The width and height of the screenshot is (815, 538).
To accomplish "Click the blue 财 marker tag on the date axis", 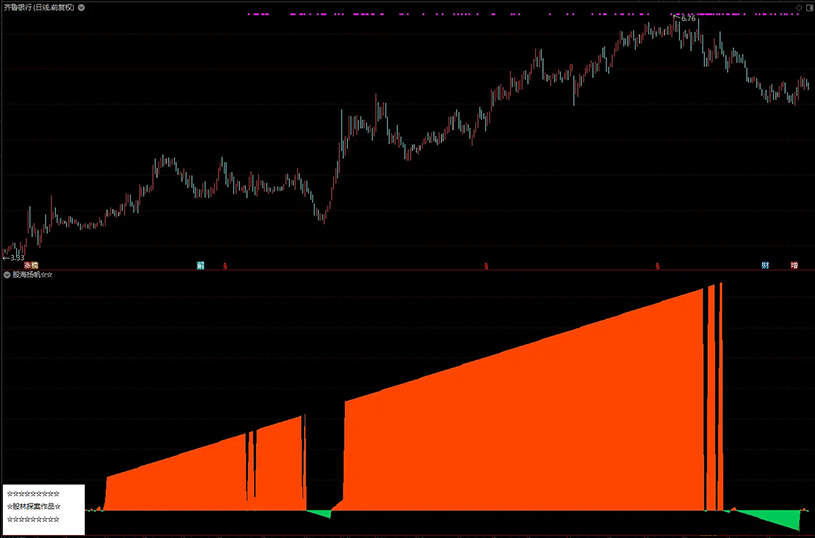I will click(x=765, y=265).
